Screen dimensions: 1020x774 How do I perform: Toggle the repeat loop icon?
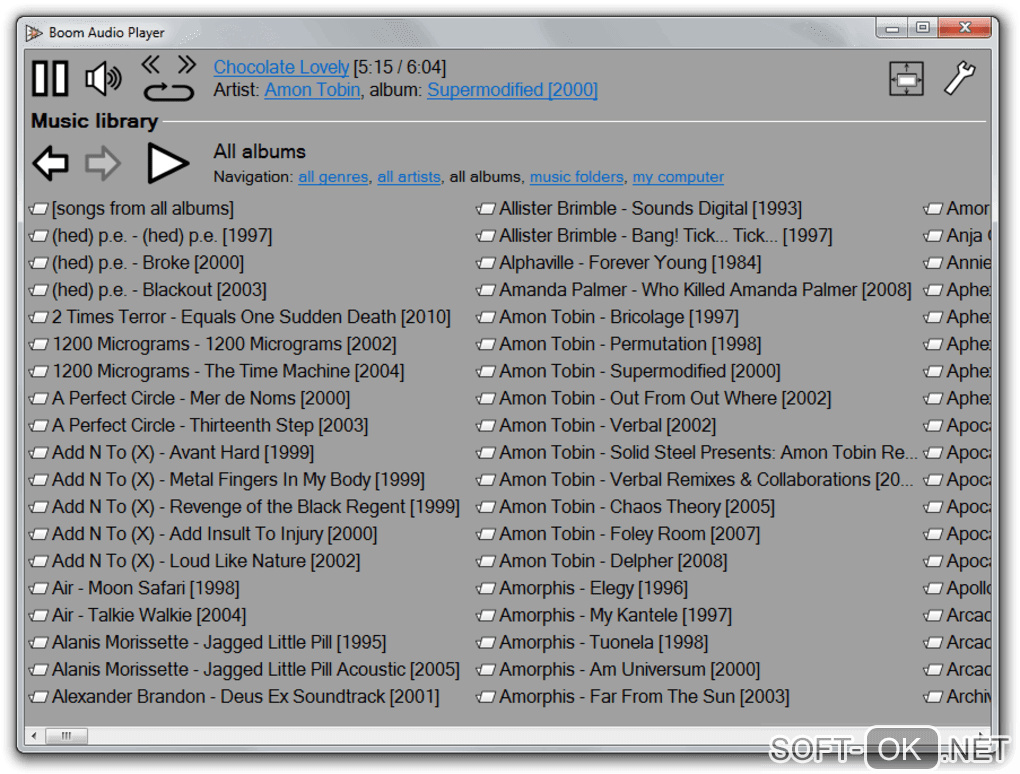pos(168,92)
